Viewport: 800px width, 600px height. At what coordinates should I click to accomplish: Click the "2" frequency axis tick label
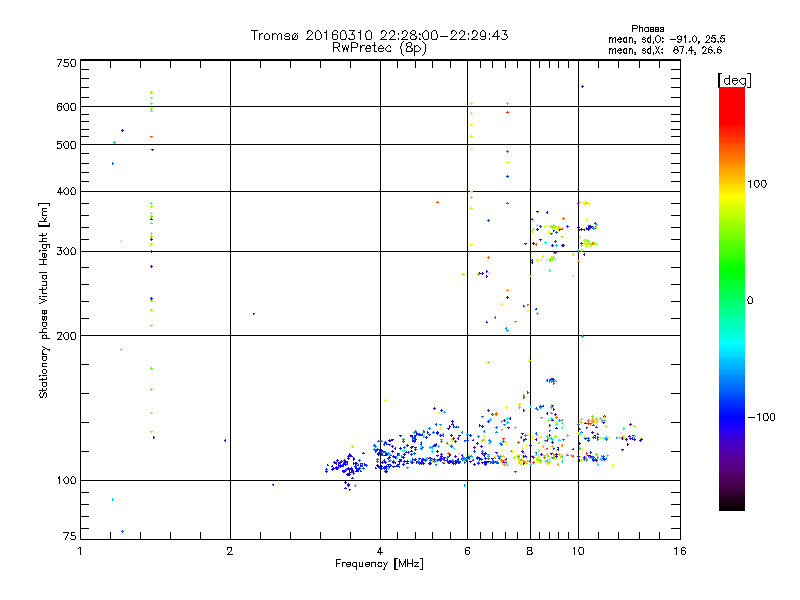(230, 551)
